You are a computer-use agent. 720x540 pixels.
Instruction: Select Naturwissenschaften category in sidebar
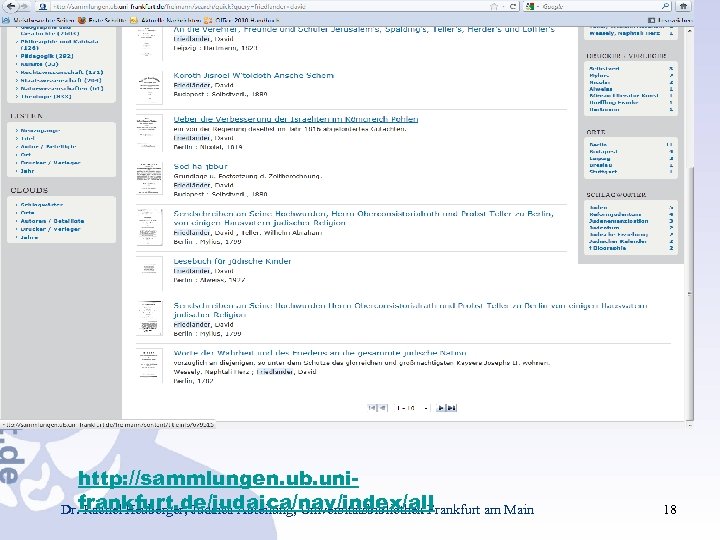point(62,88)
